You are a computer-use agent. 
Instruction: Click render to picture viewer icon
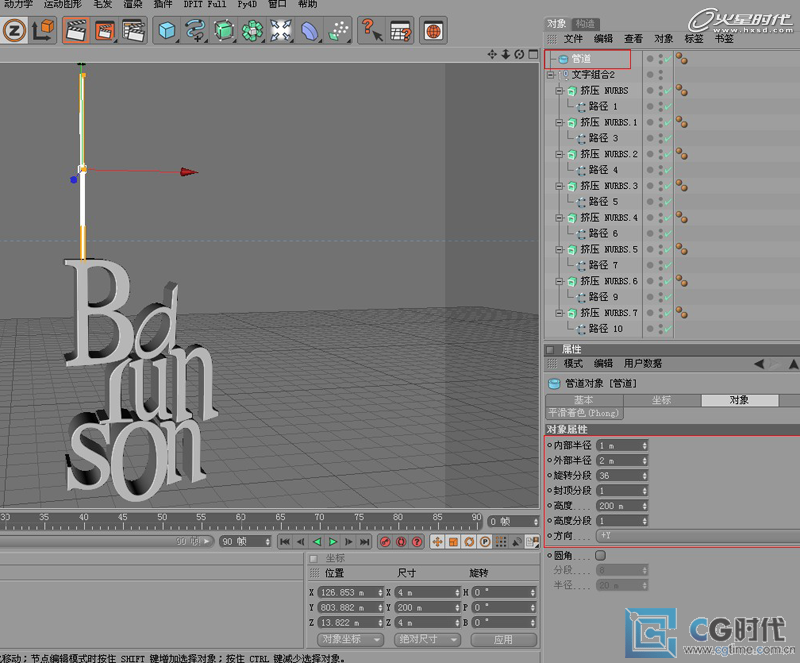pos(105,31)
